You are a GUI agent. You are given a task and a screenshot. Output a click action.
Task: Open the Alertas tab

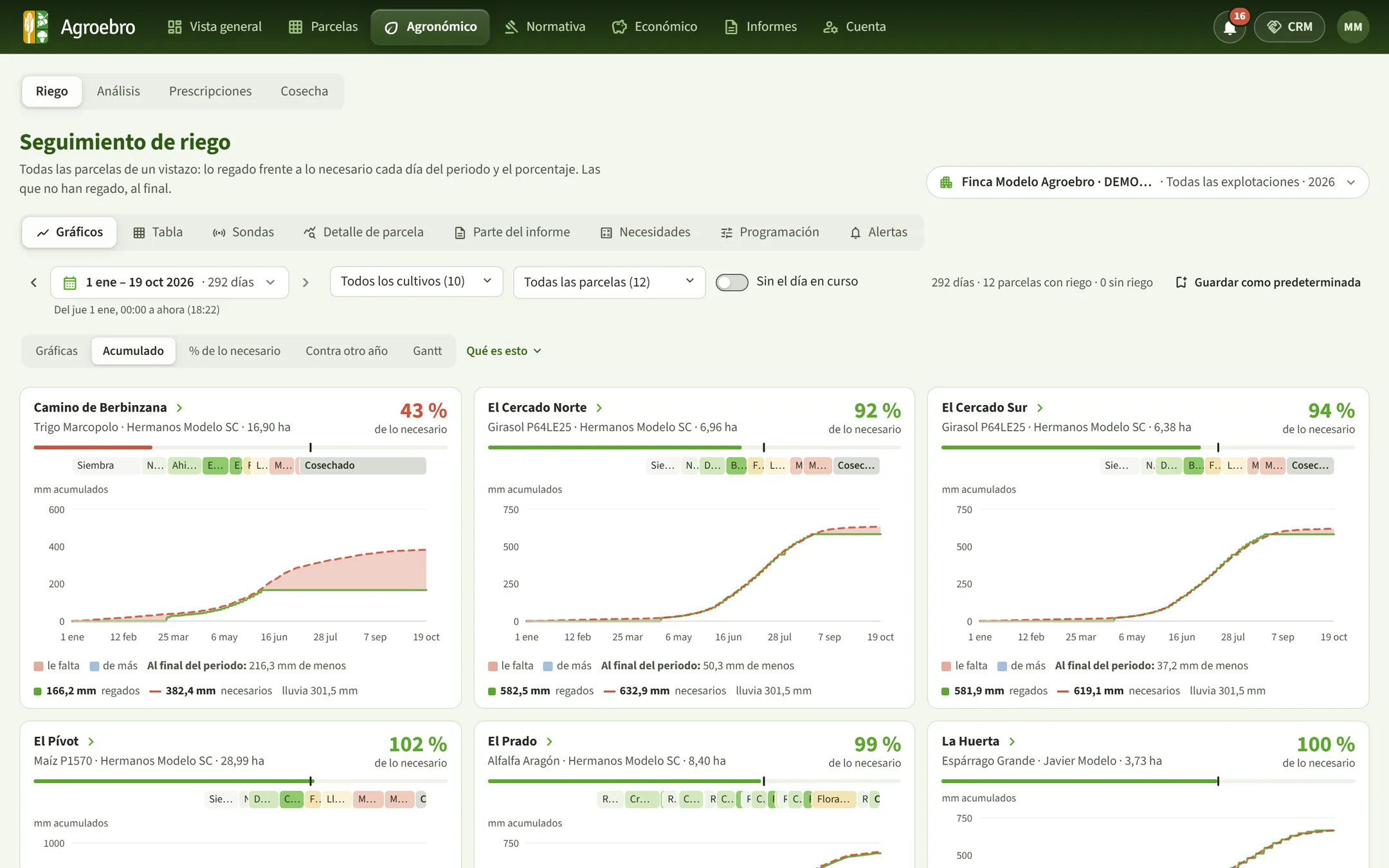878,232
